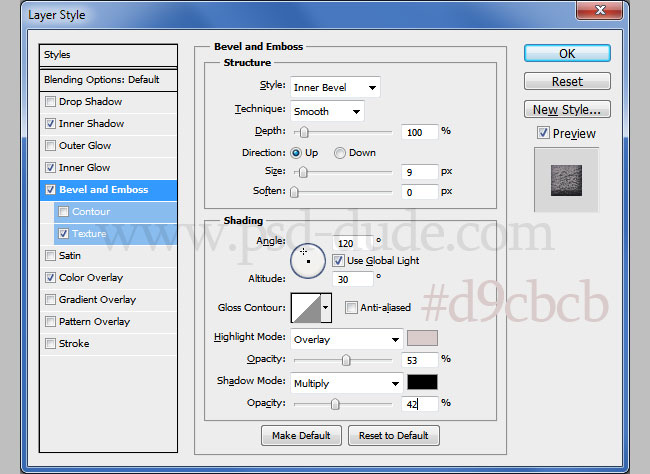
Task: Open the black Shadow Mode color swatch
Action: pyautogui.click(x=422, y=382)
